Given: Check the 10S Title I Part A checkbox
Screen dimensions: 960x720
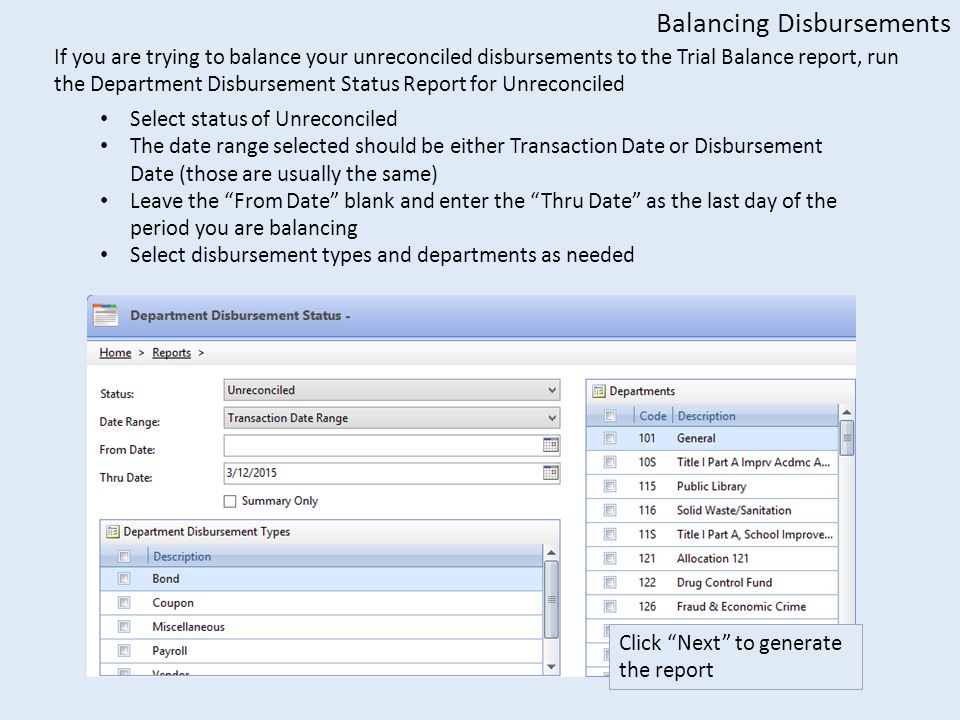Looking at the screenshot, I should 610,462.
